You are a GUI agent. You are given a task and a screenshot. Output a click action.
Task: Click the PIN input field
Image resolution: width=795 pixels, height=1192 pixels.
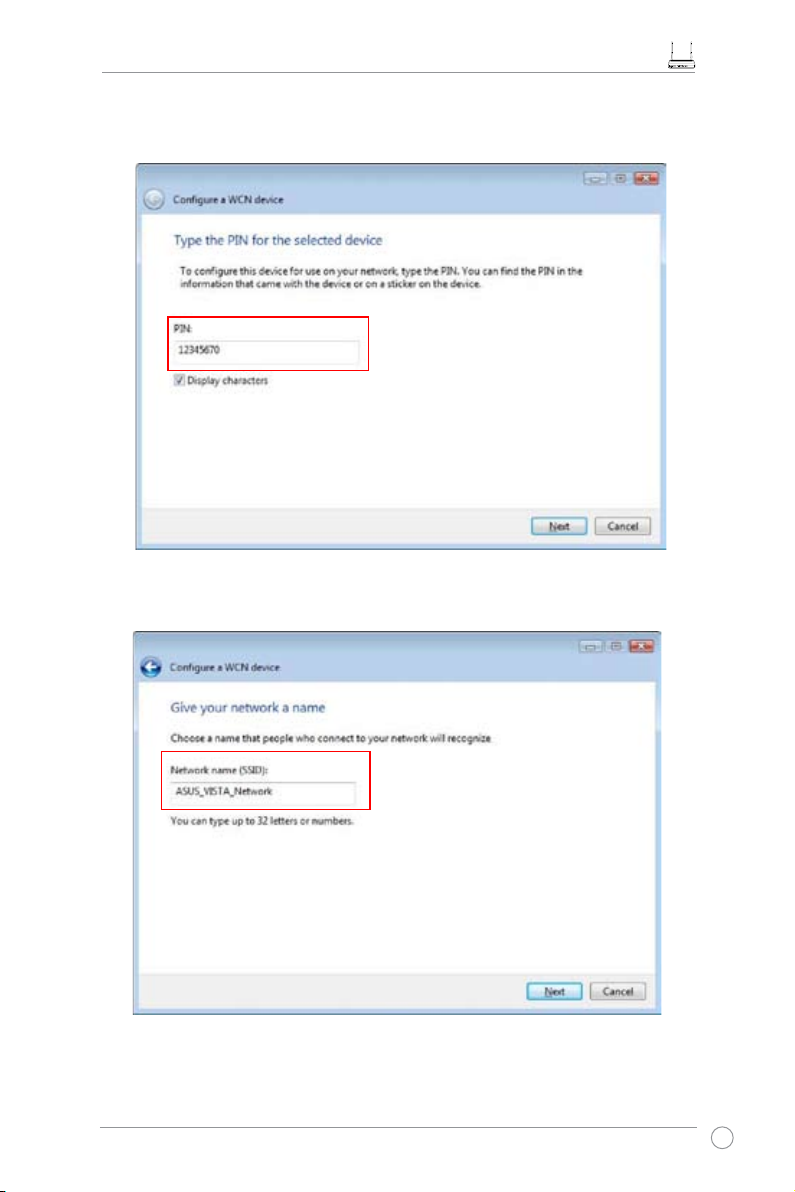coord(266,351)
